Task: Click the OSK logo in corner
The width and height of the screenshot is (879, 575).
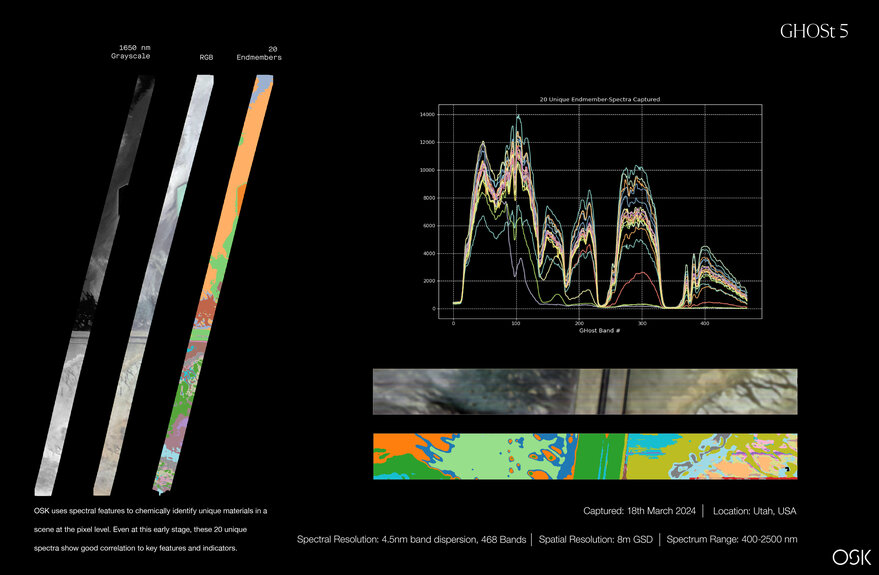Action: 852,557
